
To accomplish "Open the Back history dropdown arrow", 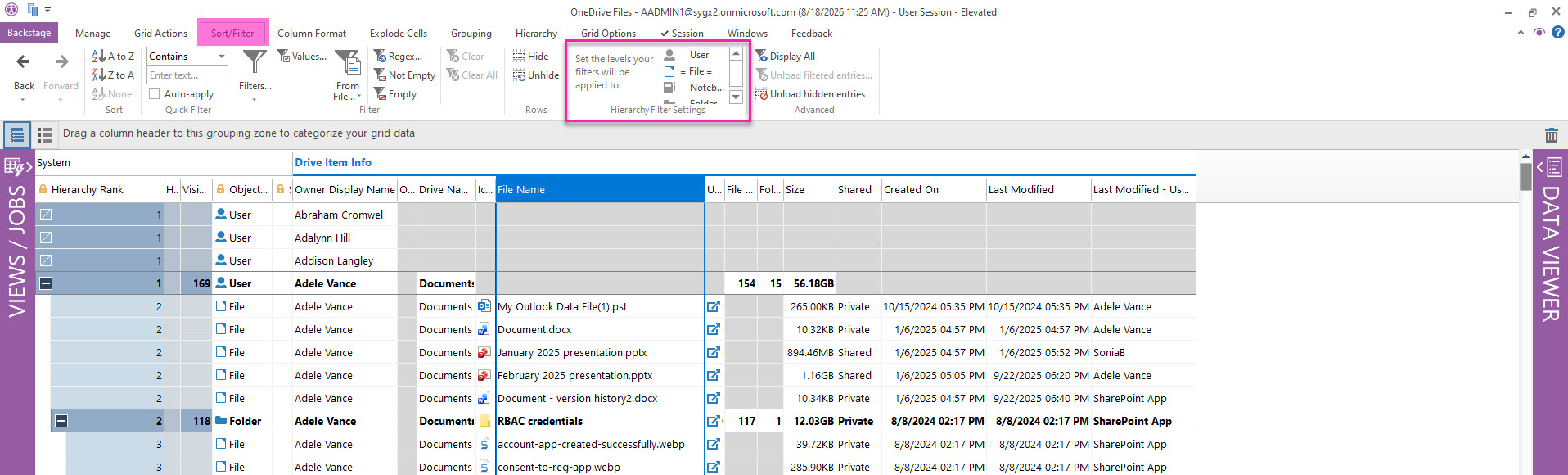I will pyautogui.click(x=23, y=100).
